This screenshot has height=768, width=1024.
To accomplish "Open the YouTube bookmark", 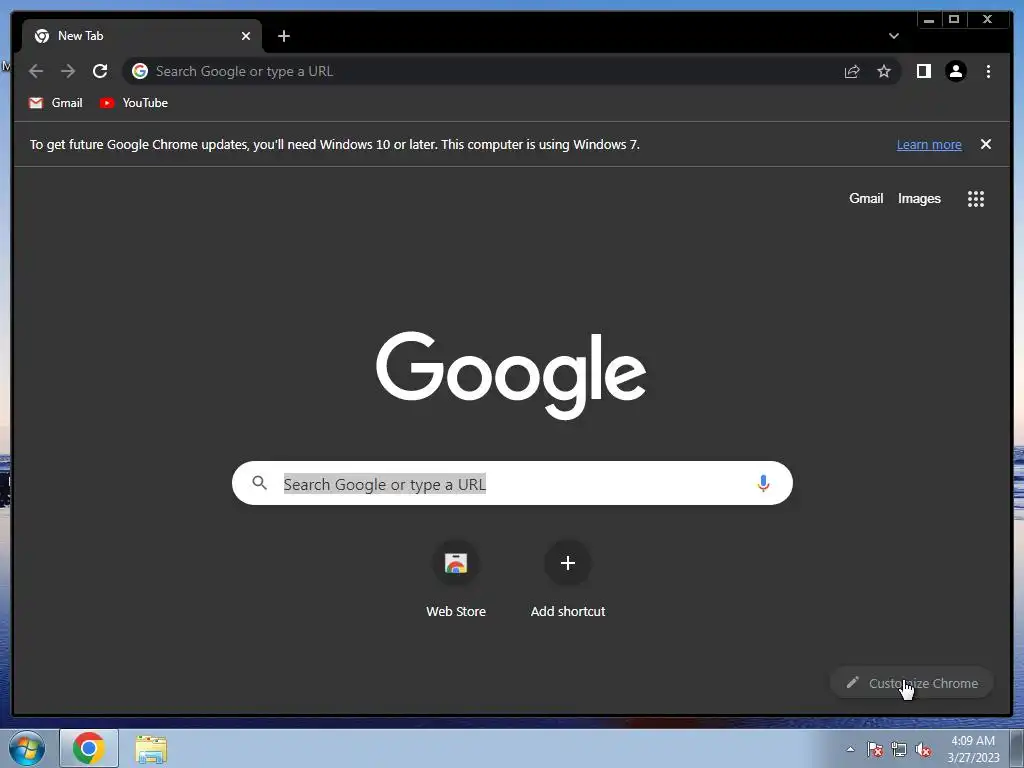I will (x=134, y=103).
